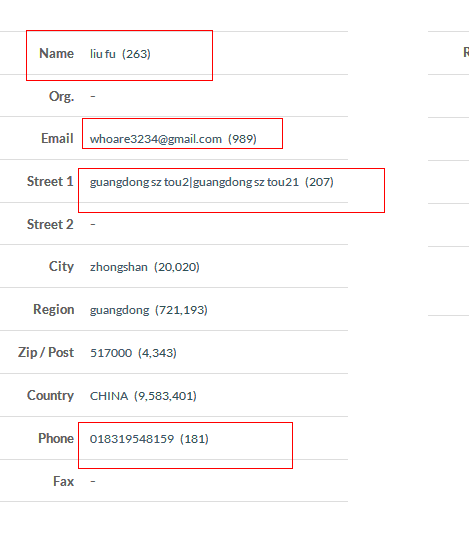Open the (9,583,401) country count
This screenshot has height=539, width=469.
(165, 396)
